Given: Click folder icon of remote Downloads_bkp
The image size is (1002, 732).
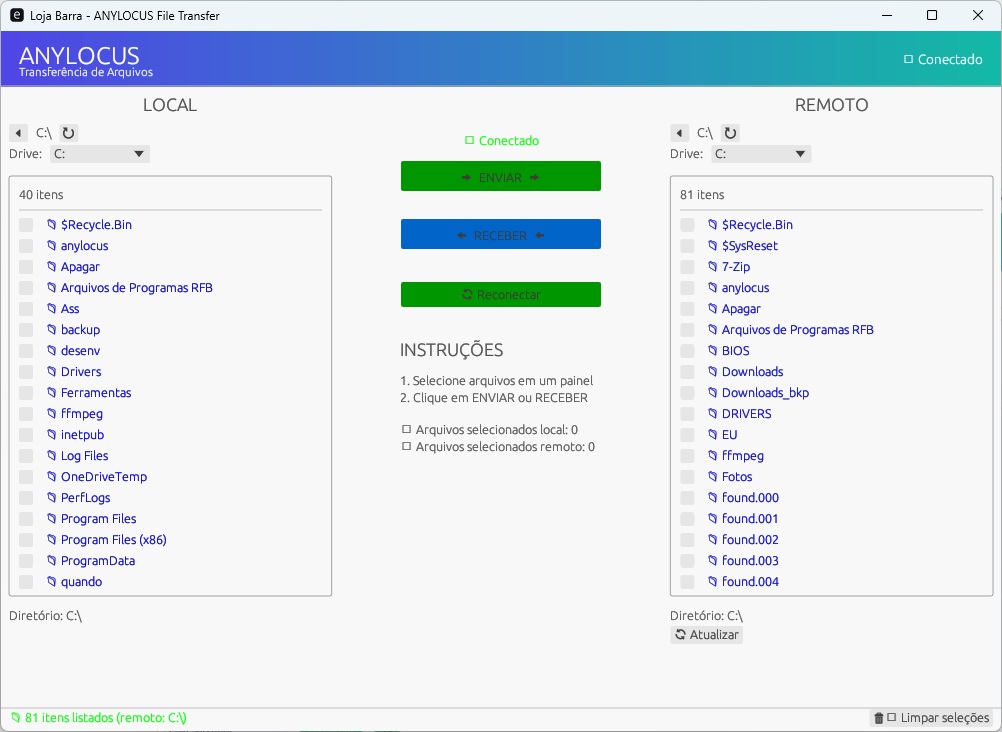Looking at the screenshot, I should [x=713, y=393].
